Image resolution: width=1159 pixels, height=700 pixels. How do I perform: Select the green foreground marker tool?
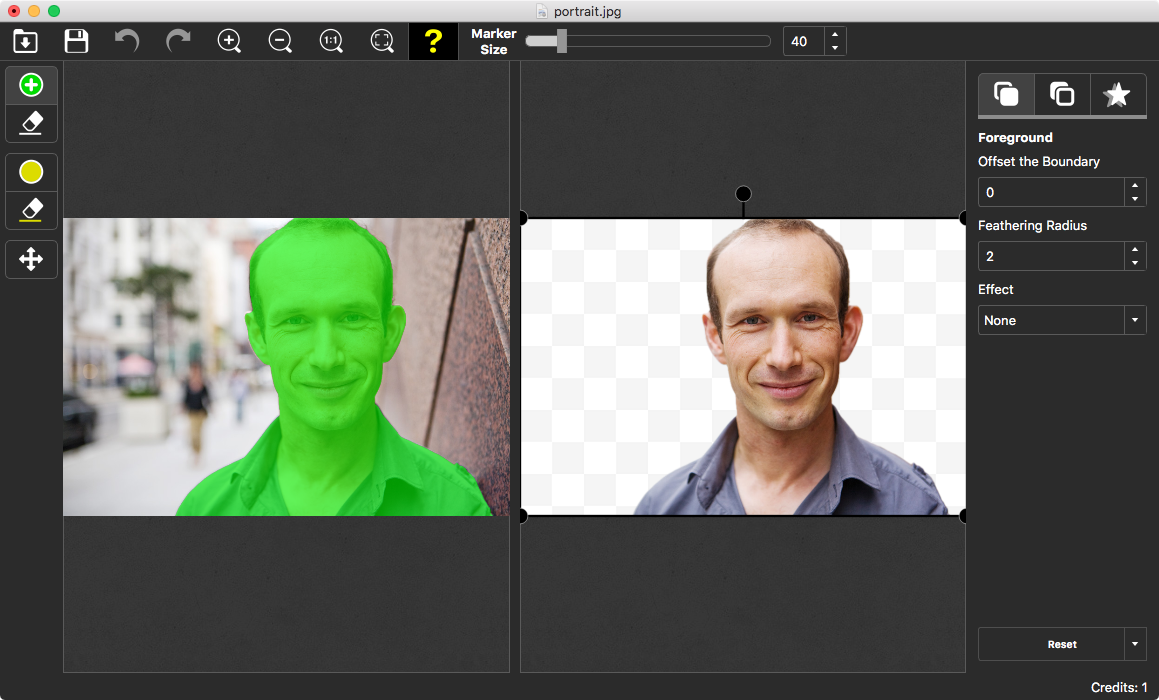[x=31, y=85]
